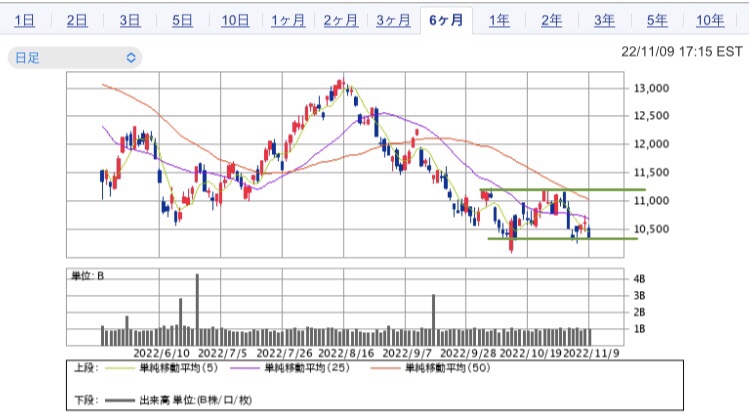Choose the 5日 range tab
The height and width of the screenshot is (415, 749).
click(x=182, y=21)
